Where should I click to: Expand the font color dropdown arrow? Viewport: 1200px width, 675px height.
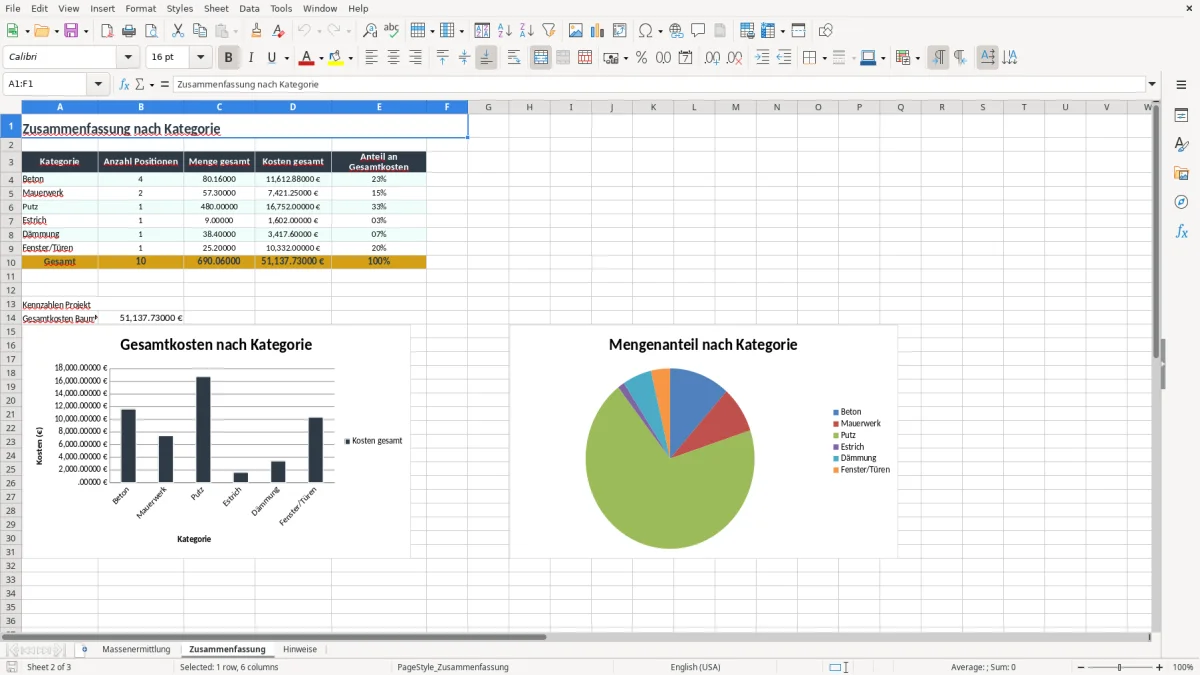(320, 58)
